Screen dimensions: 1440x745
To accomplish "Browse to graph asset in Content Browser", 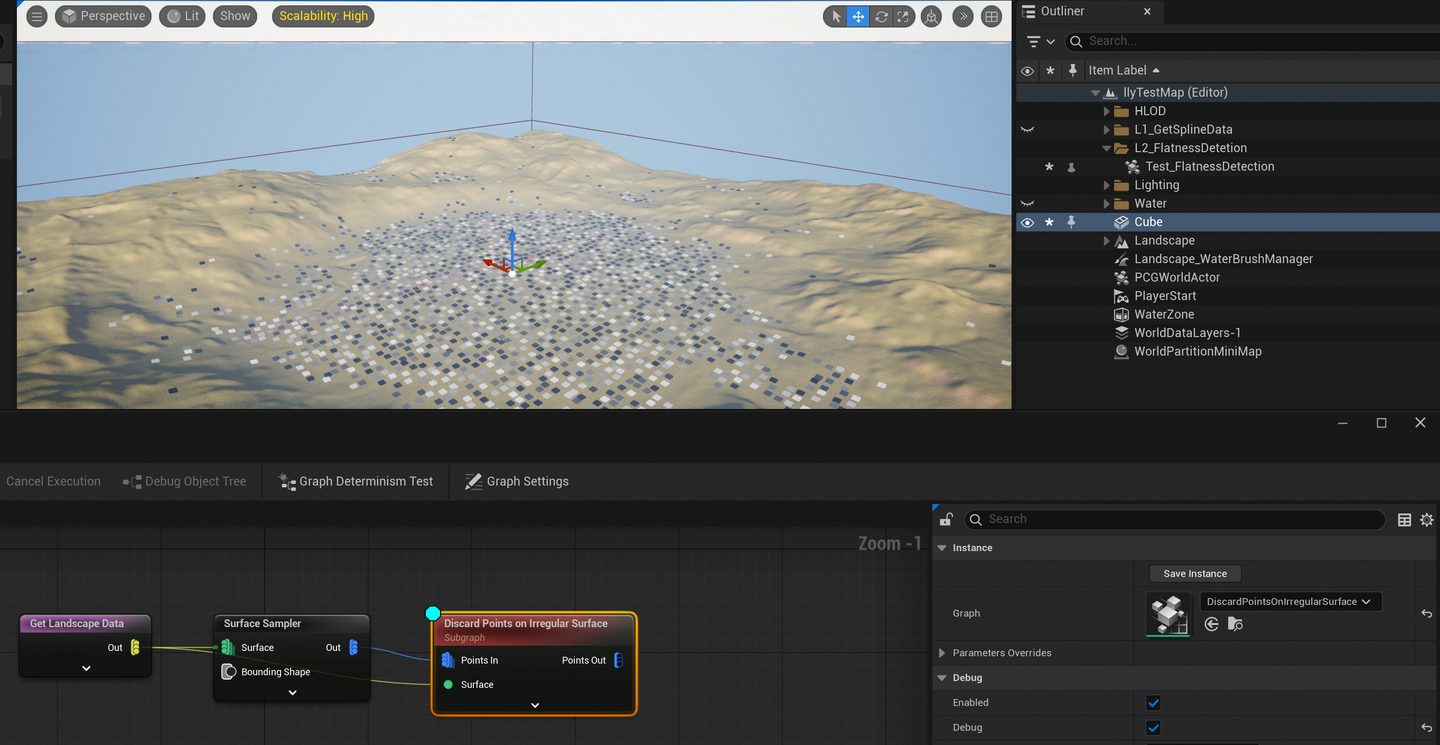I will [1235, 624].
